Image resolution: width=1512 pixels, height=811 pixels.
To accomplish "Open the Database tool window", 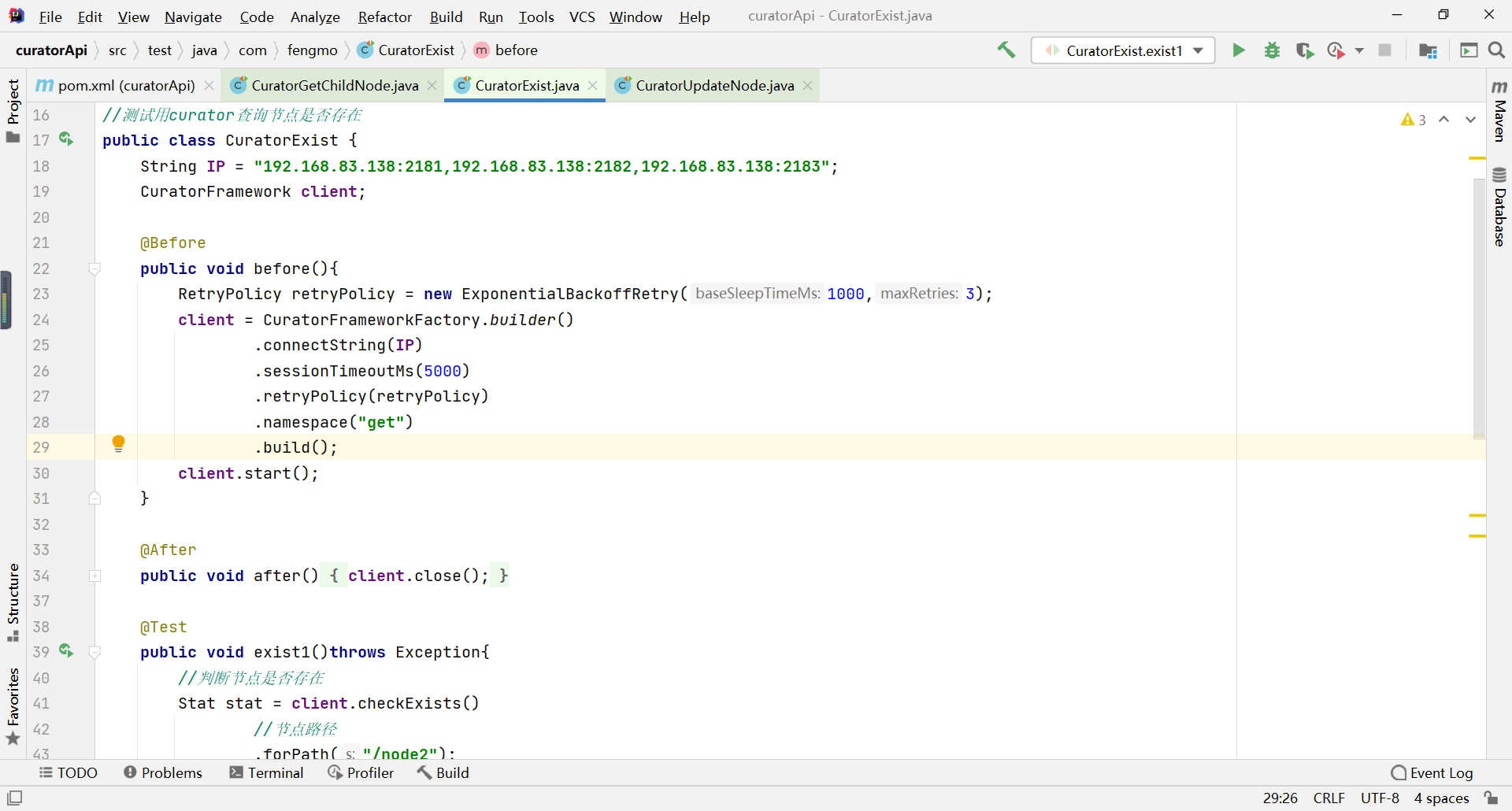I will click(x=1499, y=206).
